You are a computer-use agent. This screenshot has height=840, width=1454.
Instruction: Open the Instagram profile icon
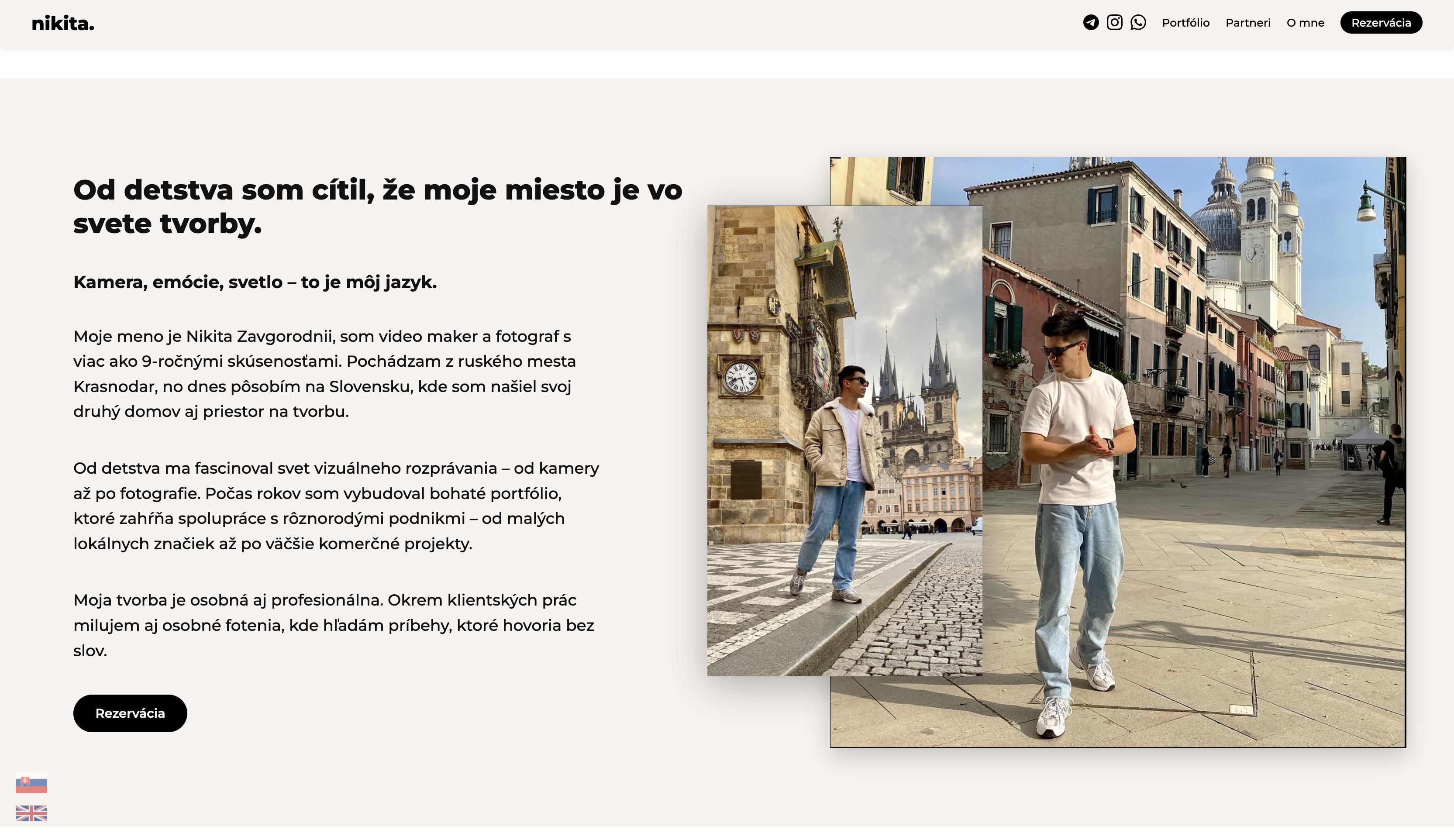point(1114,23)
